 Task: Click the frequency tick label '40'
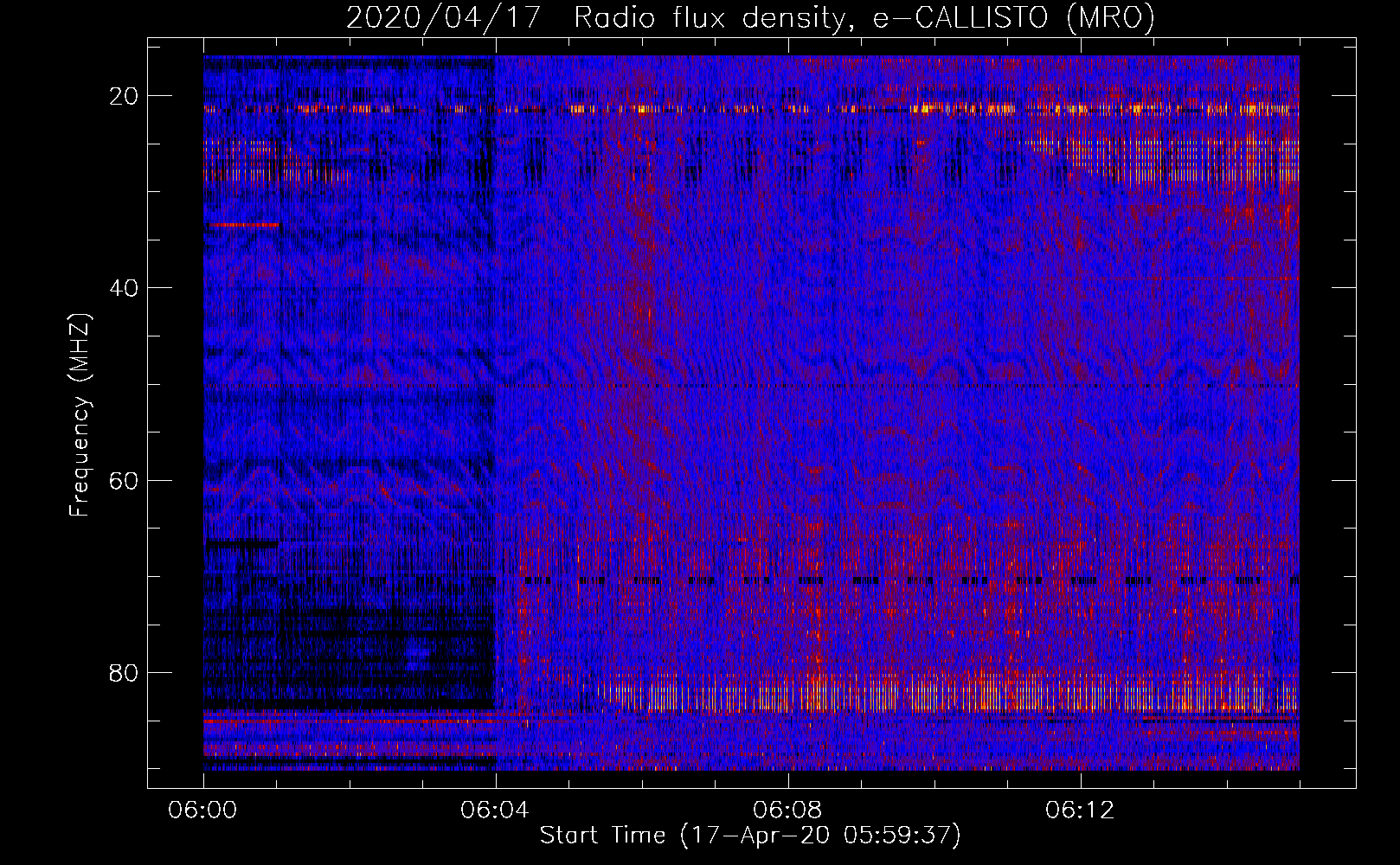point(125,288)
